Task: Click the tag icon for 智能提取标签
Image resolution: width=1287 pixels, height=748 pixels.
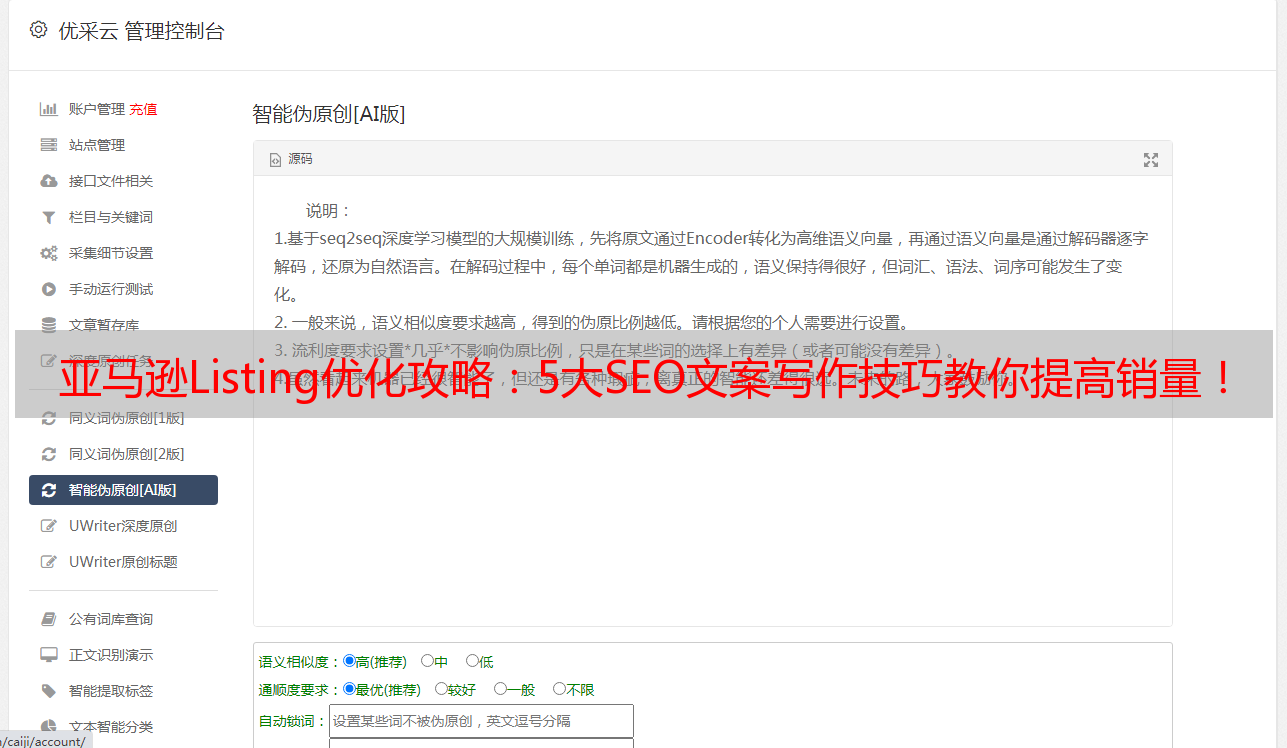Action: 48,691
